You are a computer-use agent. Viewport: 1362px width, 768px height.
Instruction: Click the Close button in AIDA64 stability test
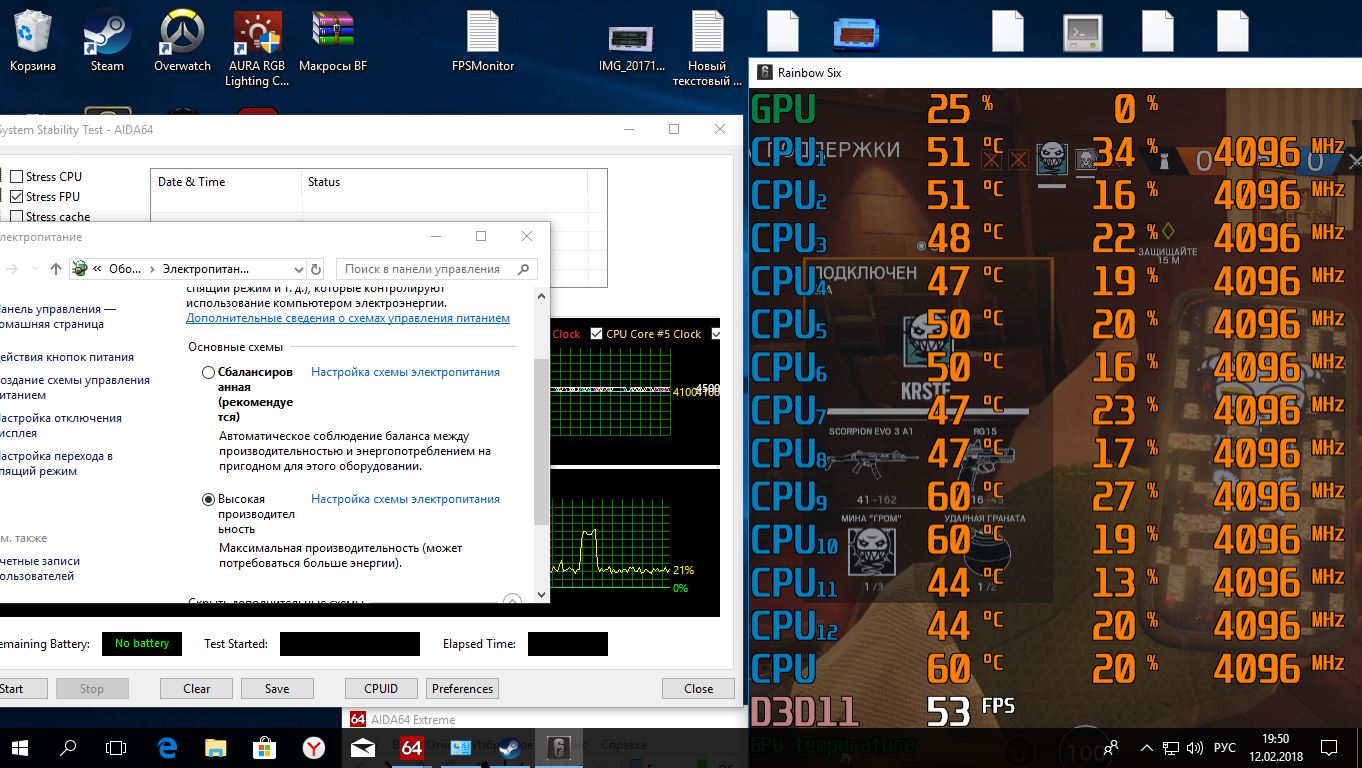pyautogui.click(x=698, y=688)
